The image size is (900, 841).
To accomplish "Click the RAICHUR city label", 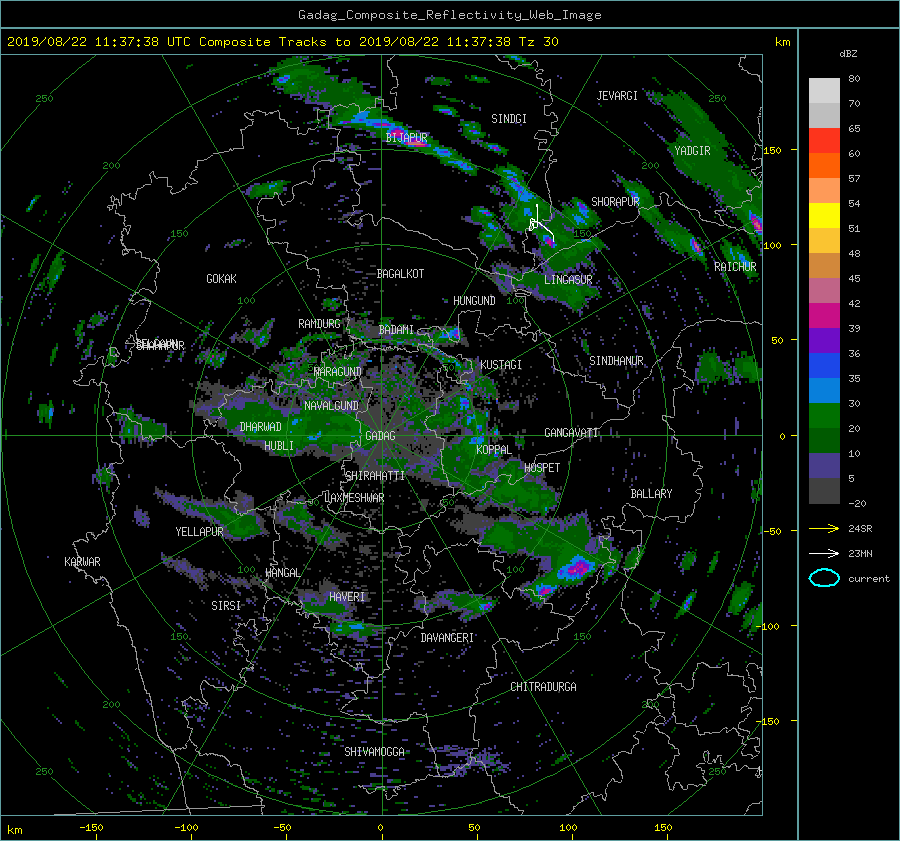I will pos(735,267).
